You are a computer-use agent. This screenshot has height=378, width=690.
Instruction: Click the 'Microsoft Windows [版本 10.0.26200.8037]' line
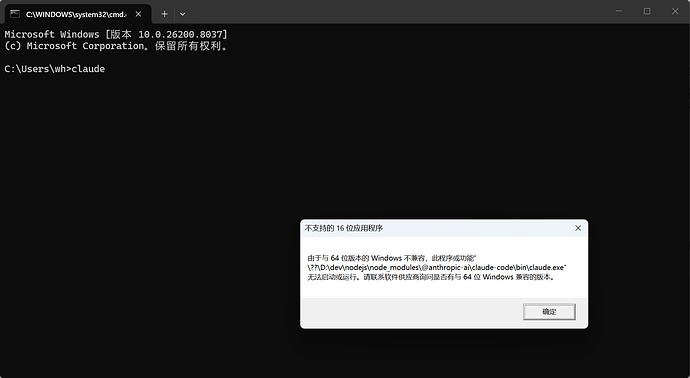point(116,34)
